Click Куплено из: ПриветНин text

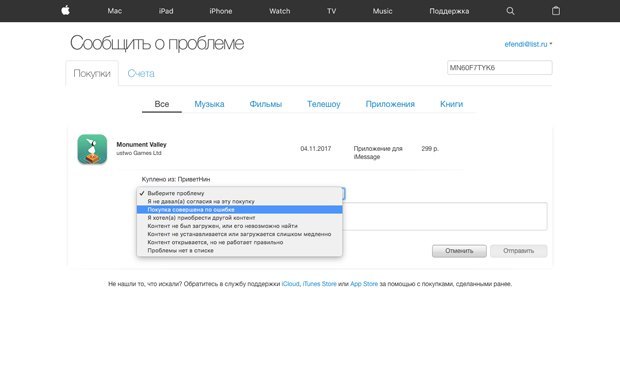[x=176, y=179]
